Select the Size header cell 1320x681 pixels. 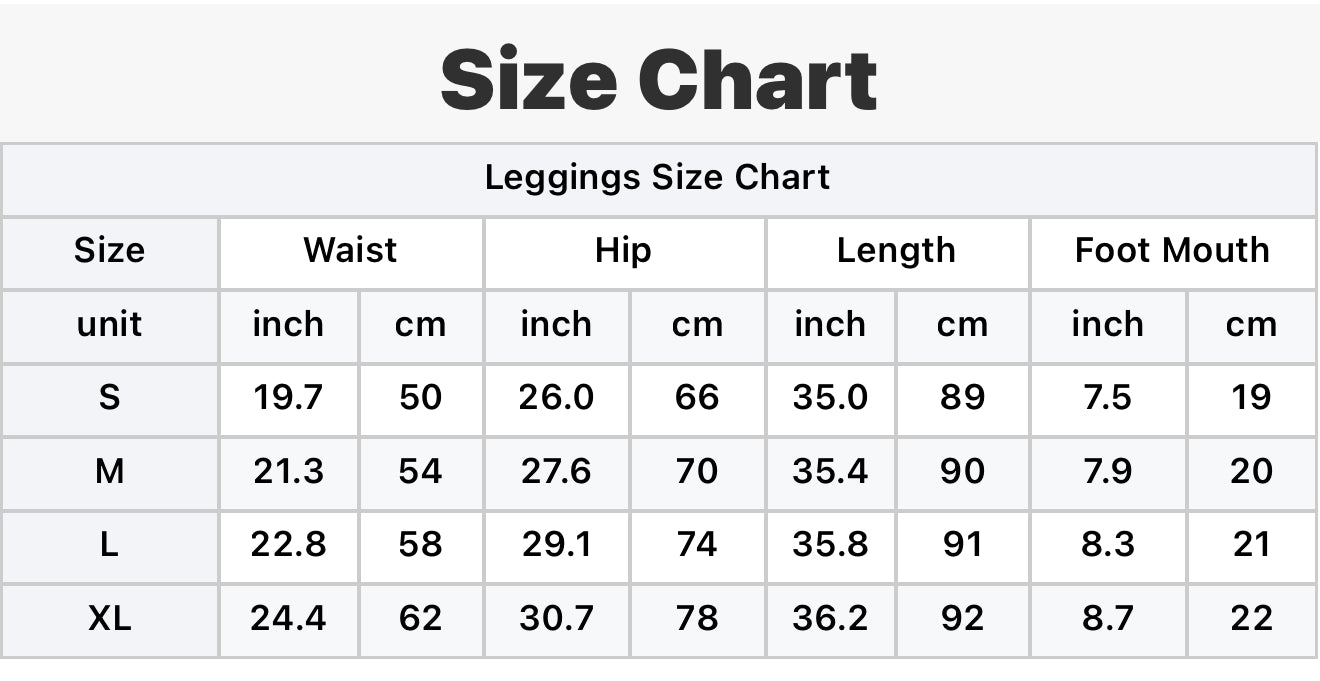click(110, 251)
